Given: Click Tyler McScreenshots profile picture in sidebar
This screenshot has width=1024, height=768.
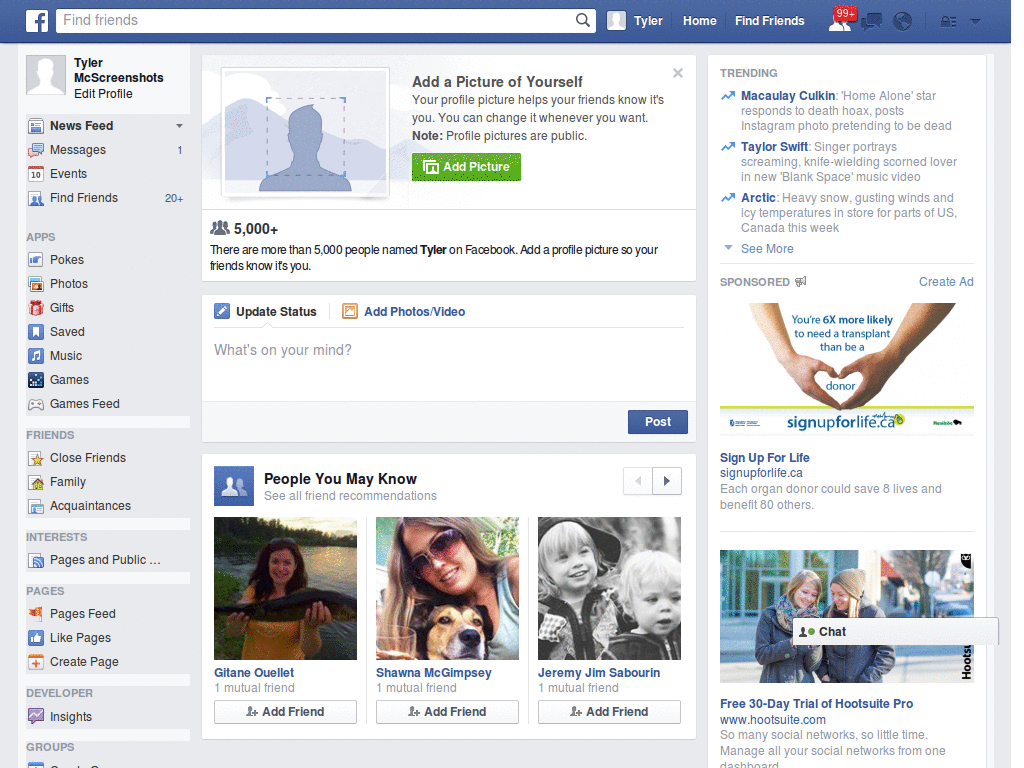Looking at the screenshot, I should coord(46,75).
